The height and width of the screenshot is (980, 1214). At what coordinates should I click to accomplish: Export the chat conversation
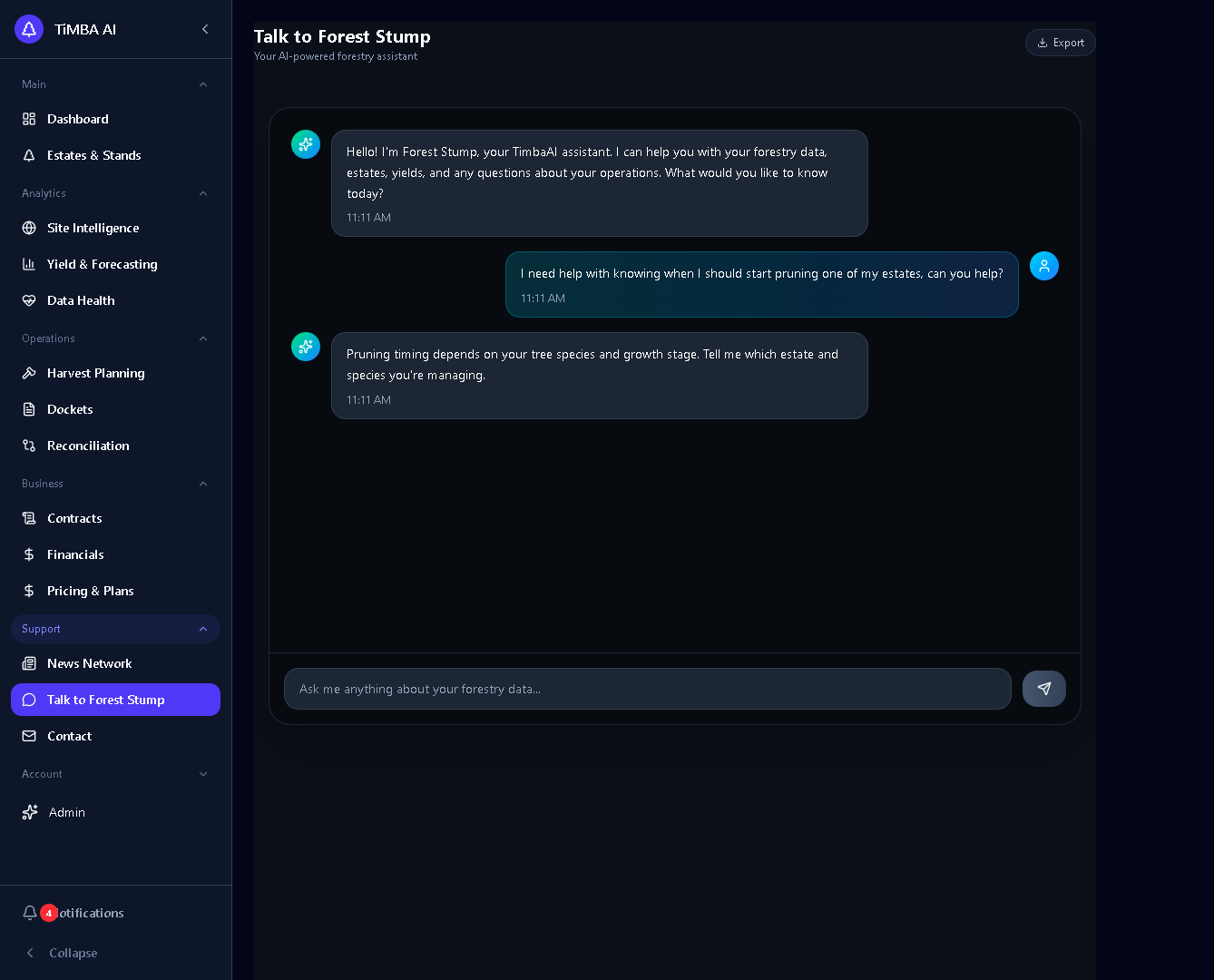point(1060,43)
